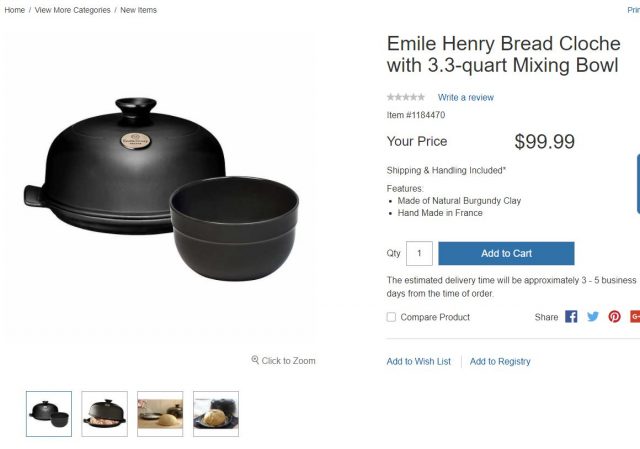Select first thumbnail of cloche with bowl
This screenshot has height=449, width=640.
click(49, 413)
